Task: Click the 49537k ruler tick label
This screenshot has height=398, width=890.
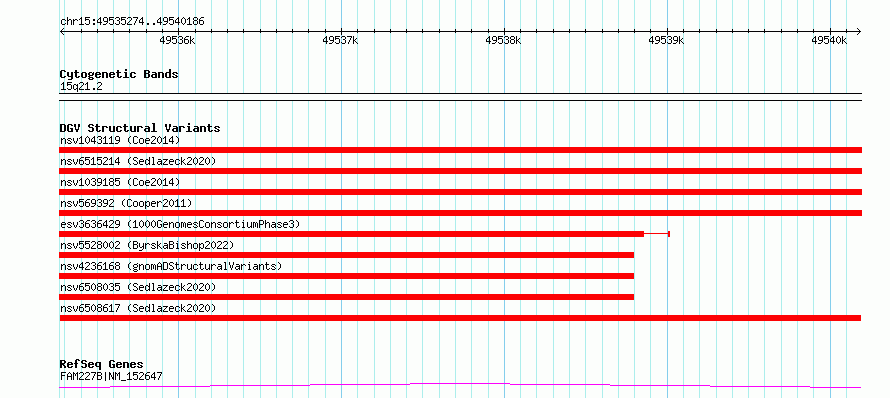Action: tap(340, 40)
